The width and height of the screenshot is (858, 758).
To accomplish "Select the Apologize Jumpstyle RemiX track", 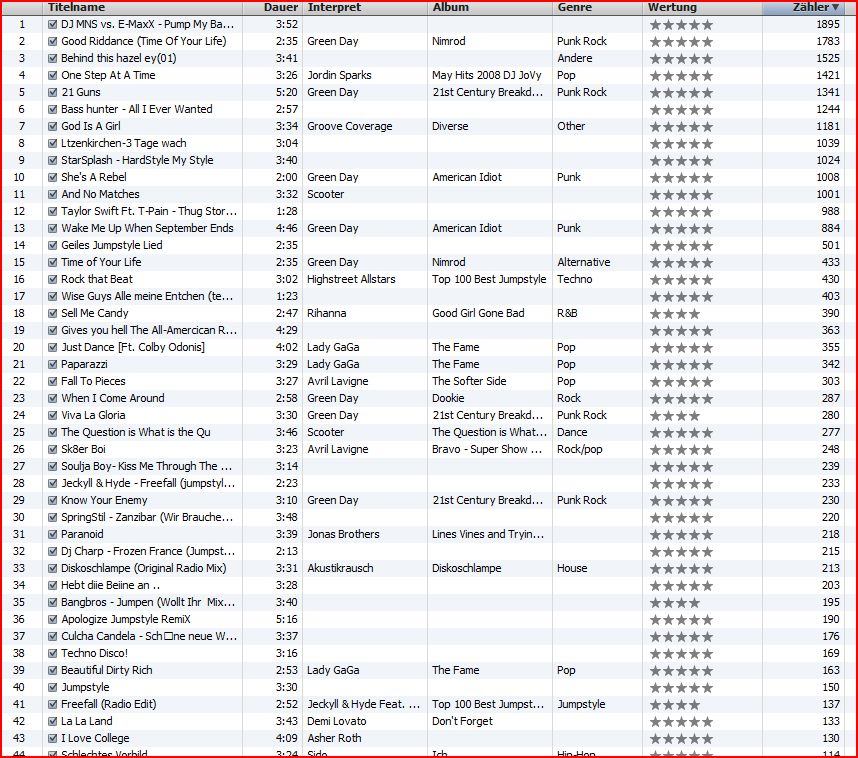I will (x=126, y=619).
